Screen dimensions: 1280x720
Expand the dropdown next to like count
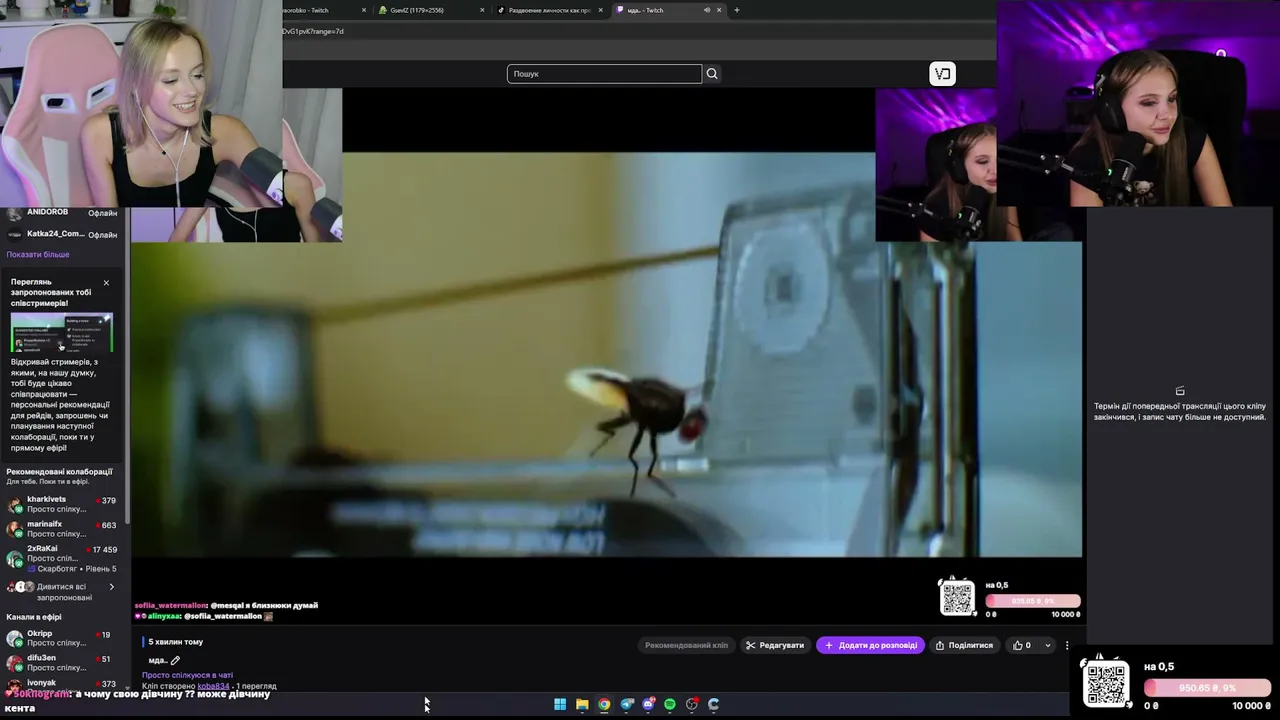click(x=1047, y=646)
